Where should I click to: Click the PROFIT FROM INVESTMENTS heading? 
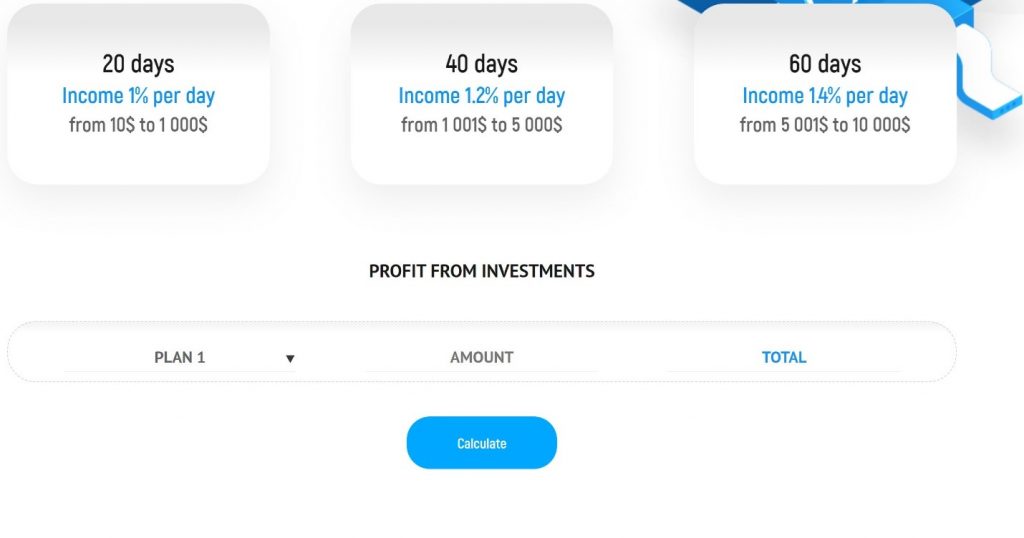pyautogui.click(x=481, y=271)
